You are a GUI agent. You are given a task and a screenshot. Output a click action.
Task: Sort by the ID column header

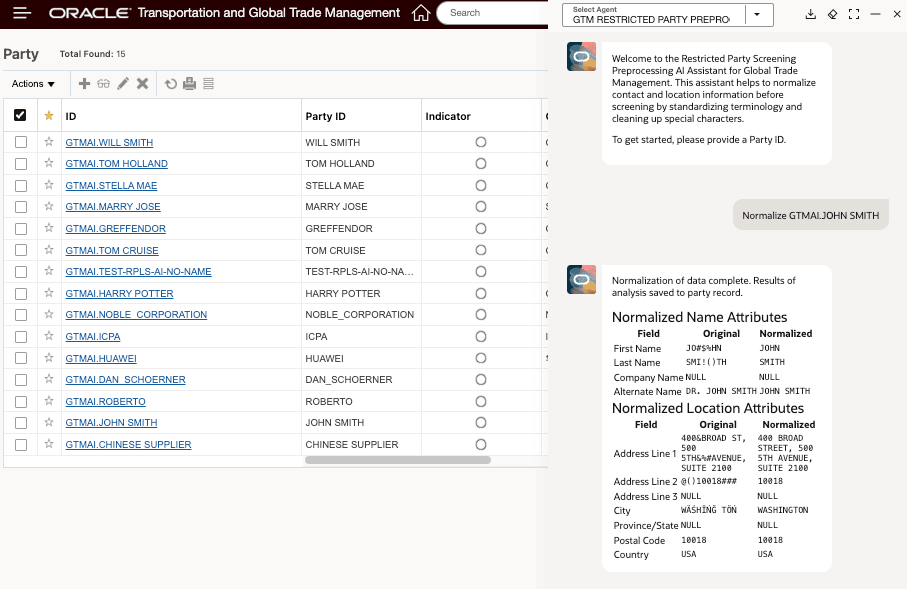click(x=71, y=116)
